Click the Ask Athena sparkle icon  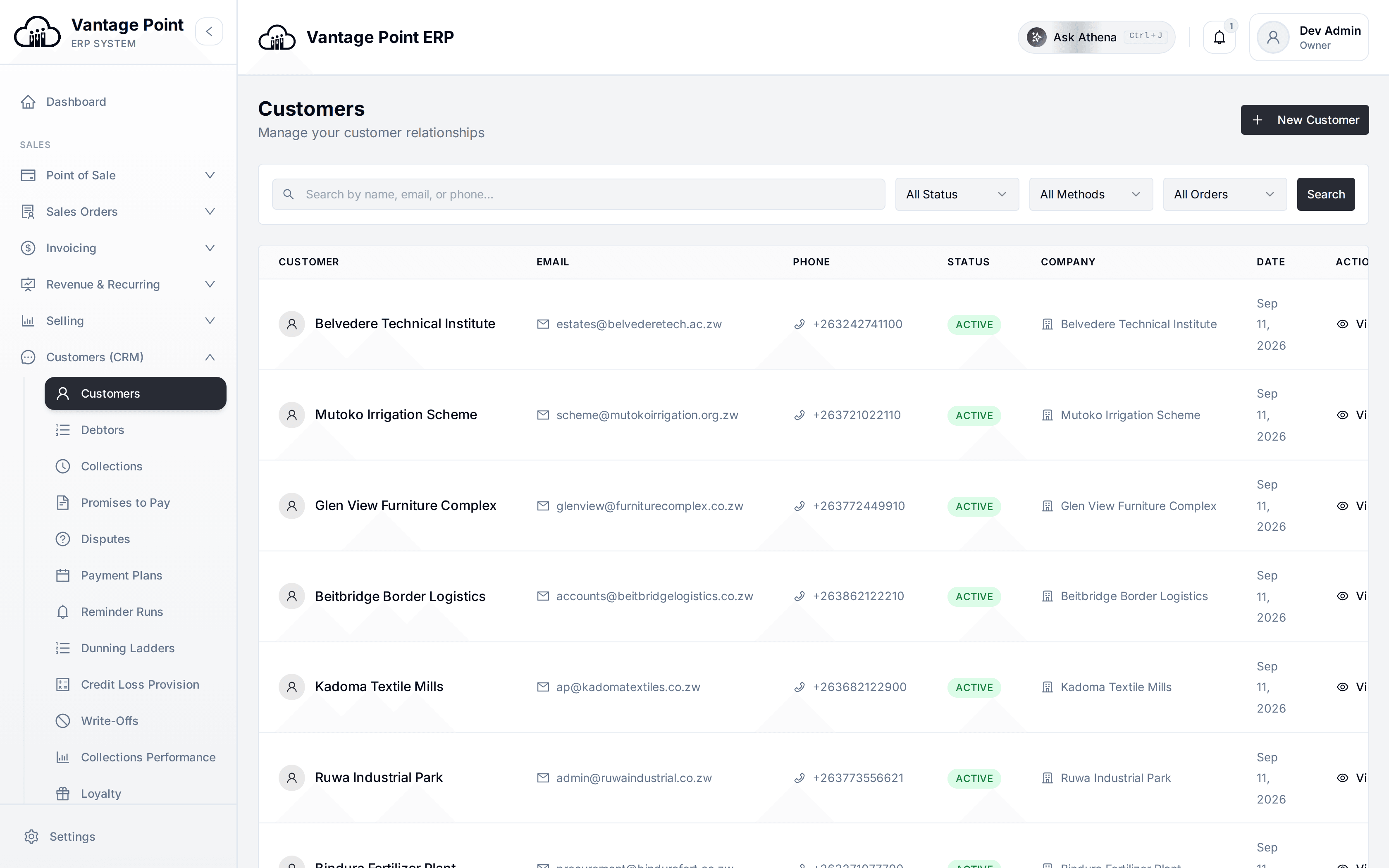click(1036, 37)
